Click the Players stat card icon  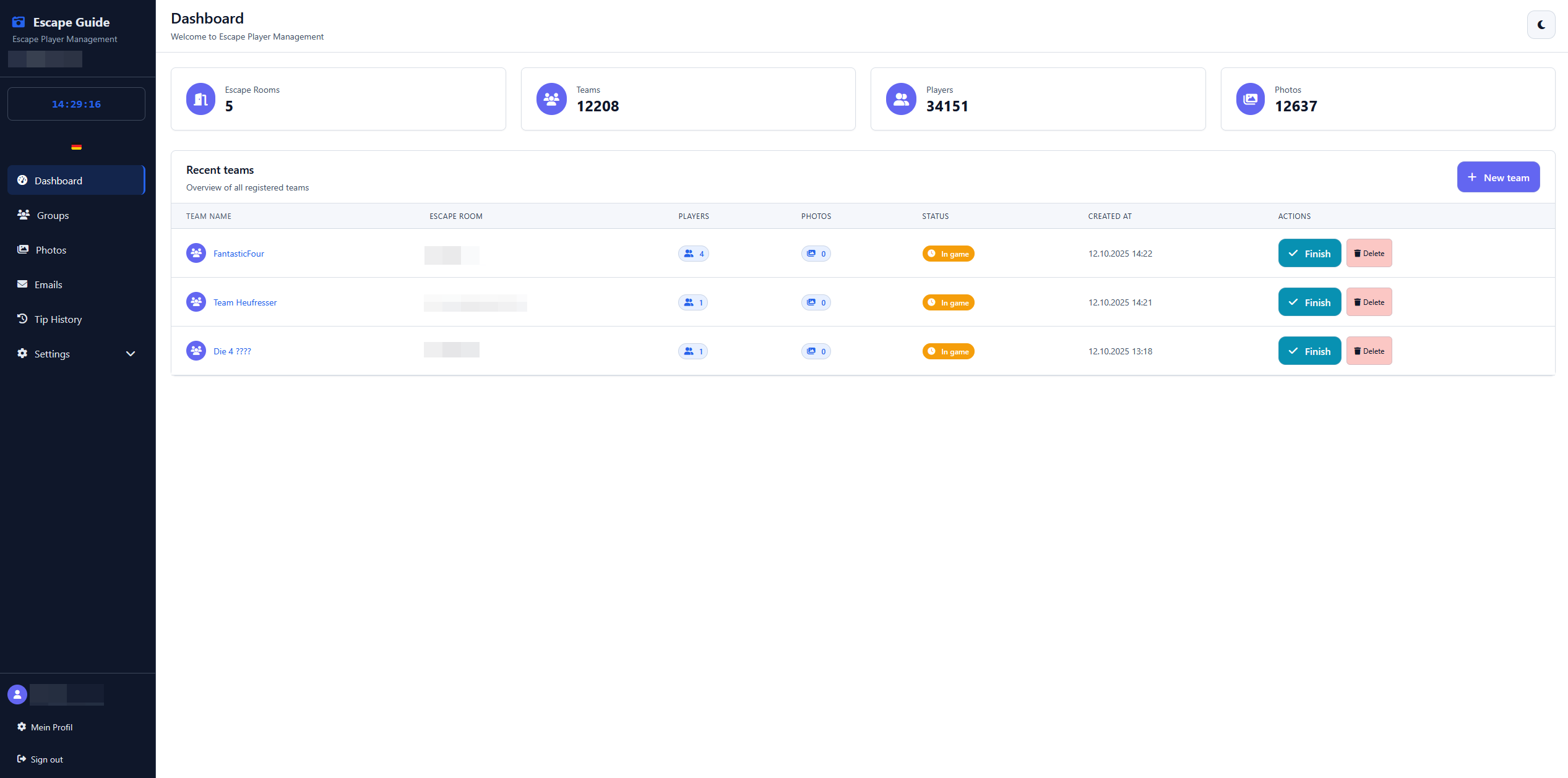point(900,98)
